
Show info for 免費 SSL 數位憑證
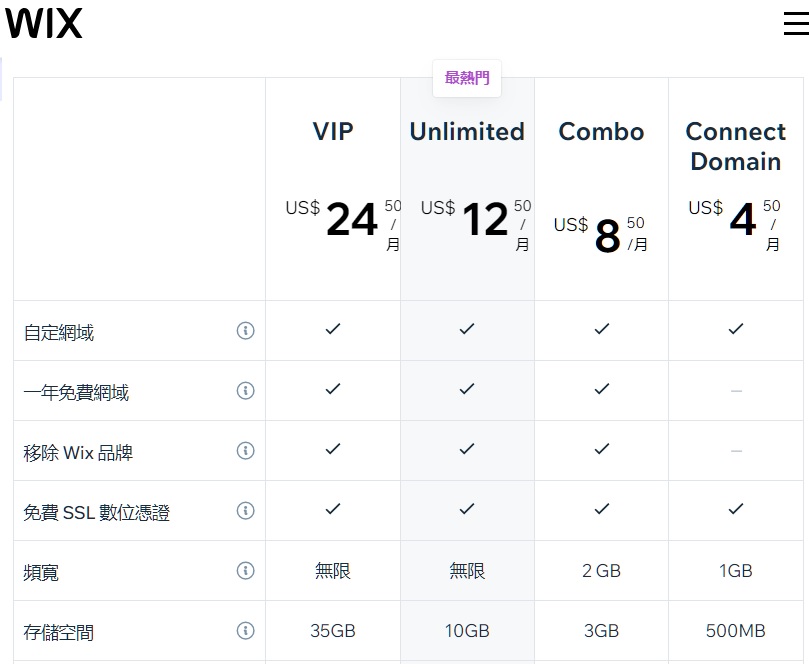pyautogui.click(x=246, y=511)
